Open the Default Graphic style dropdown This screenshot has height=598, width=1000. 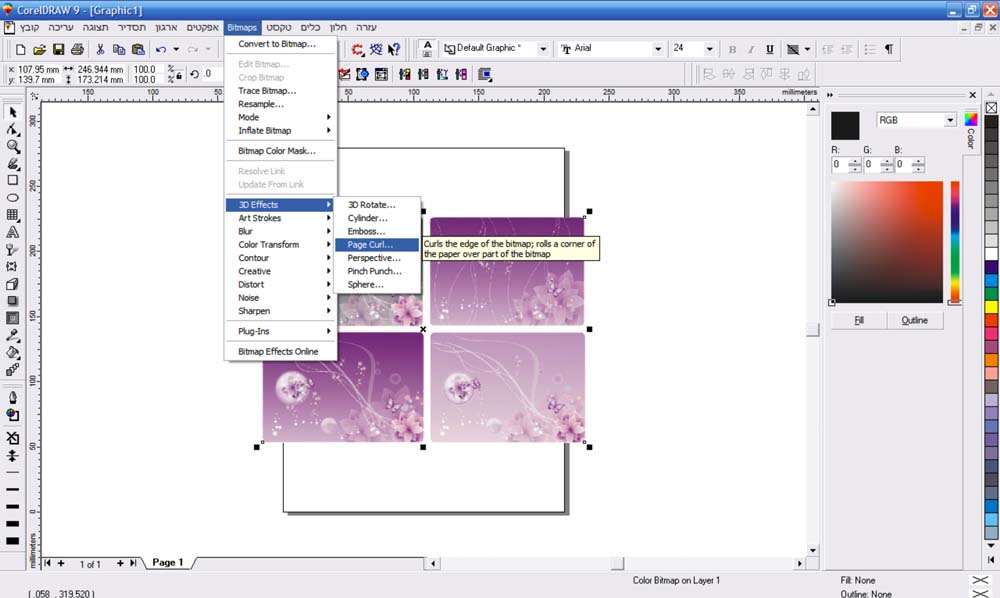click(x=543, y=48)
